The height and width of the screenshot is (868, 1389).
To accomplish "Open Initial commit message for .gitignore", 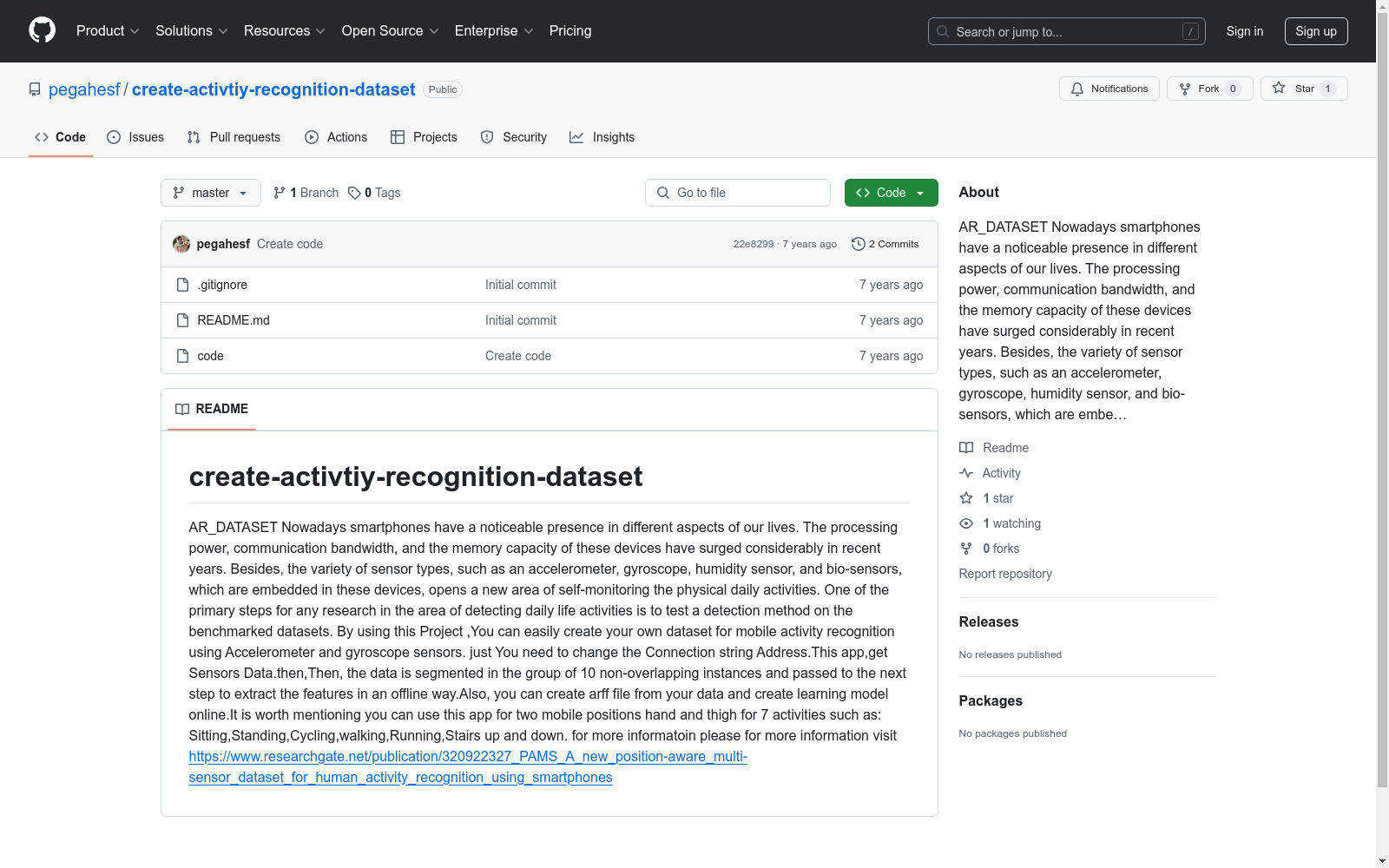I will (521, 285).
